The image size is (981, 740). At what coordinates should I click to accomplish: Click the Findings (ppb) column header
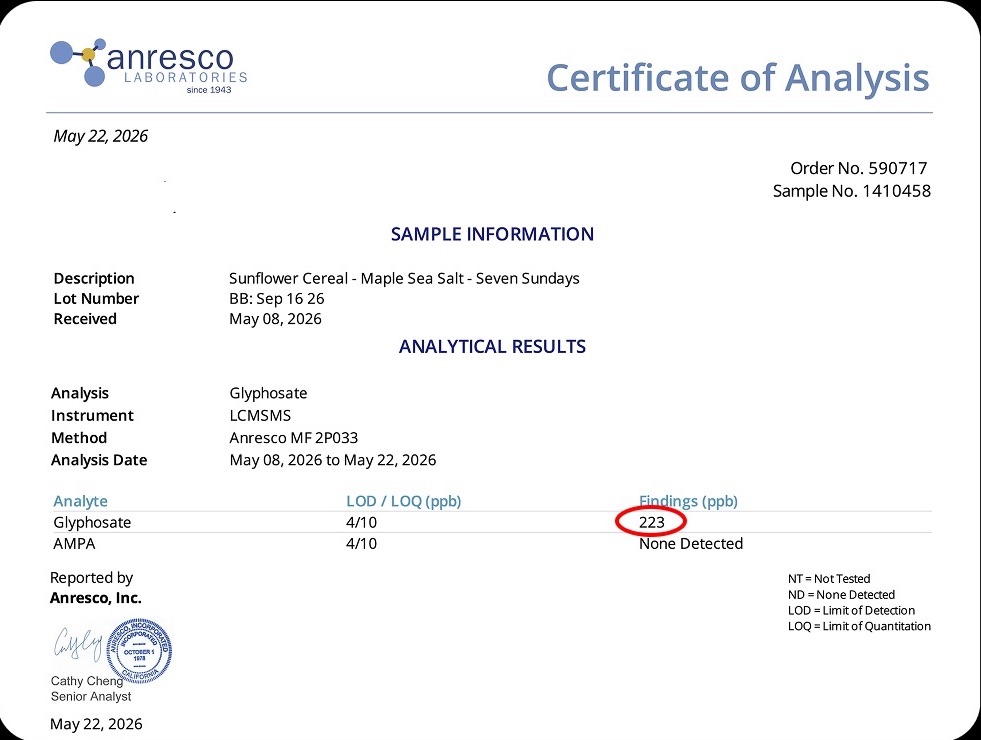click(x=688, y=501)
